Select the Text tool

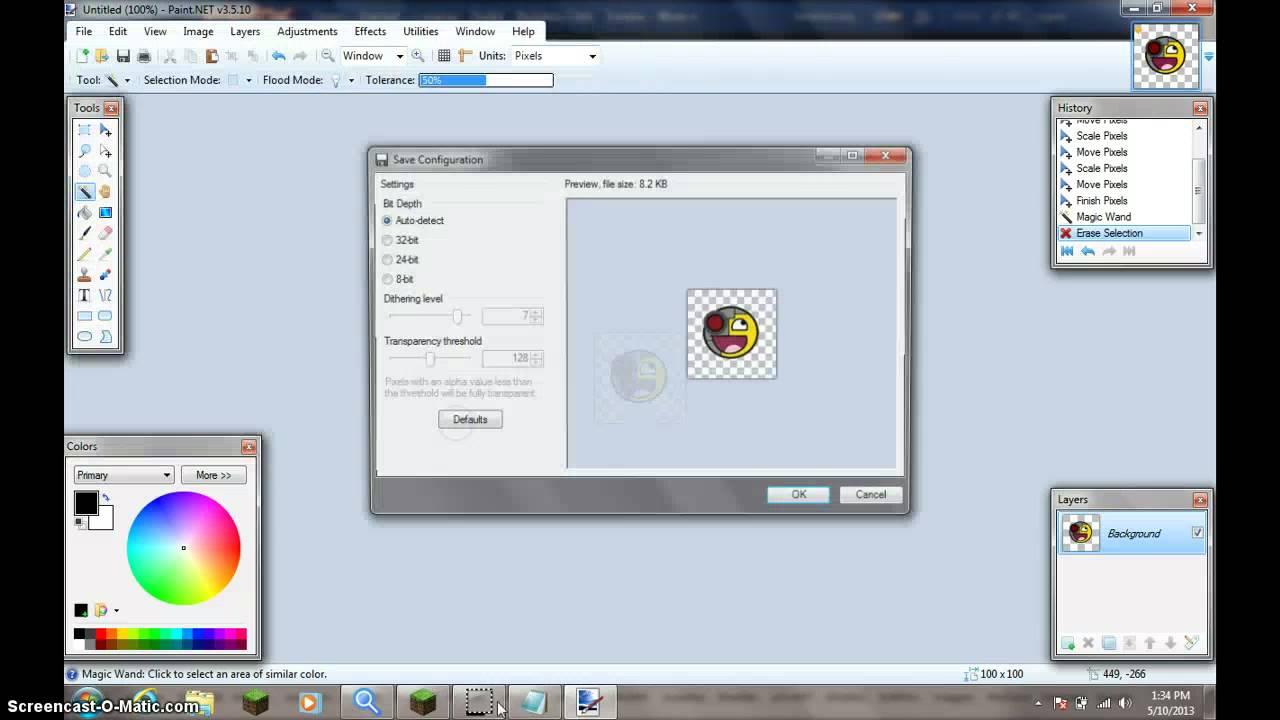pyautogui.click(x=85, y=295)
